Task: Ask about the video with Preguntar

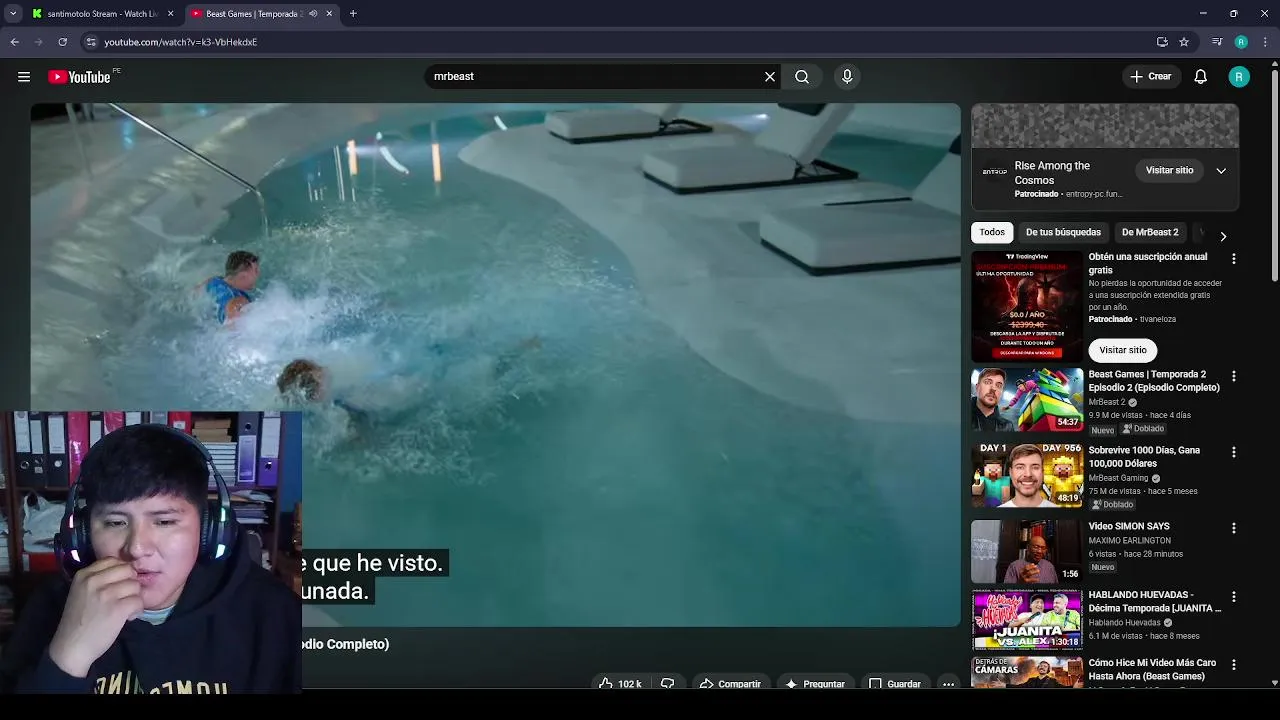Action: 815,684
